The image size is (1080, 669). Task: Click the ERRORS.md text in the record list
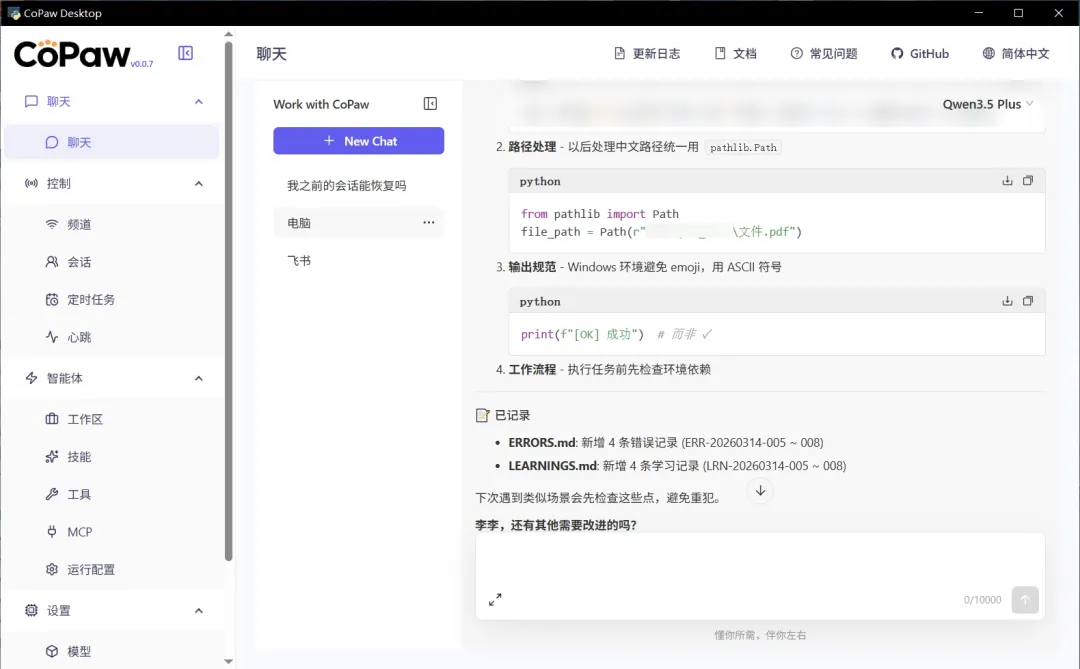pos(541,442)
